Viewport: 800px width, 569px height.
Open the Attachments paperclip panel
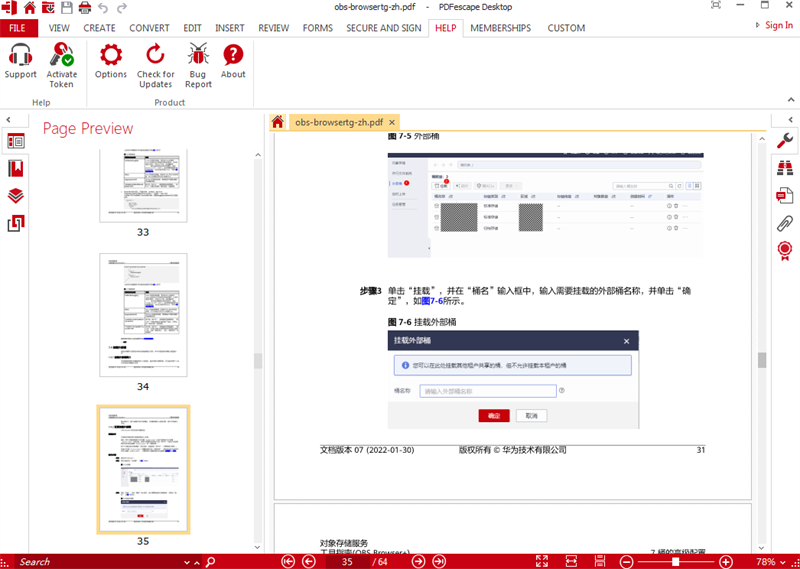point(785,224)
